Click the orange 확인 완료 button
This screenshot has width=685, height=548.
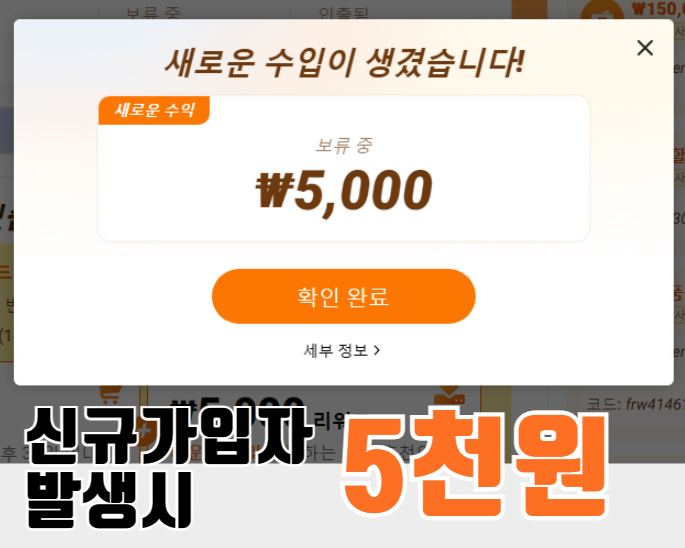coord(344,296)
